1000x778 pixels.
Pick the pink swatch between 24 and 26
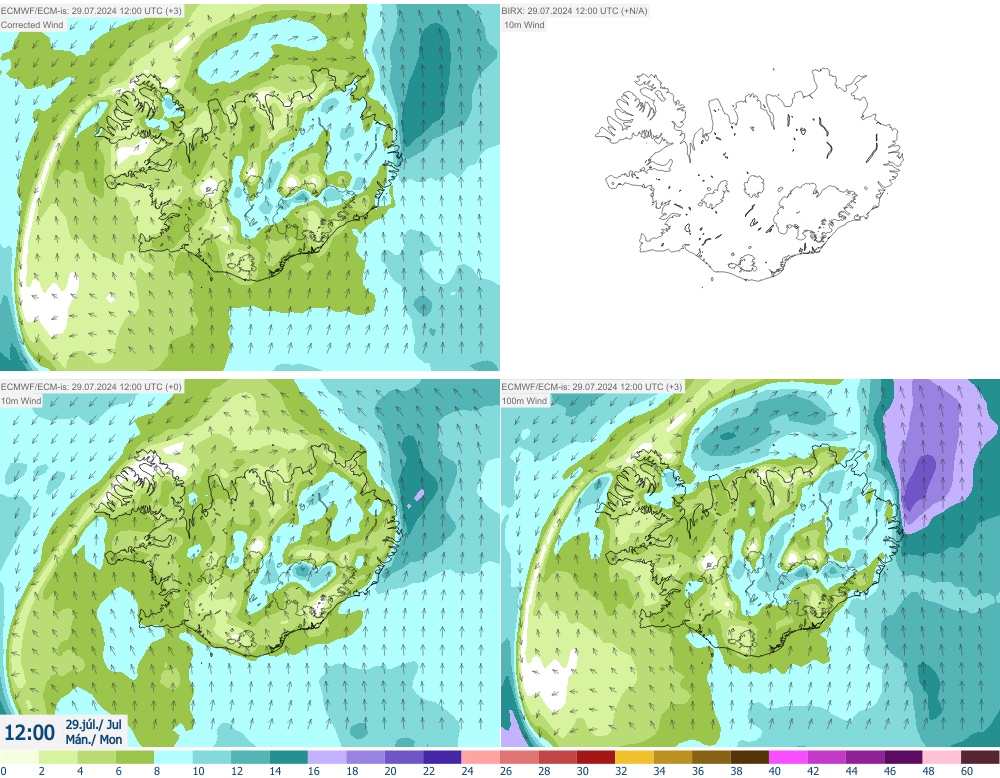(481, 757)
